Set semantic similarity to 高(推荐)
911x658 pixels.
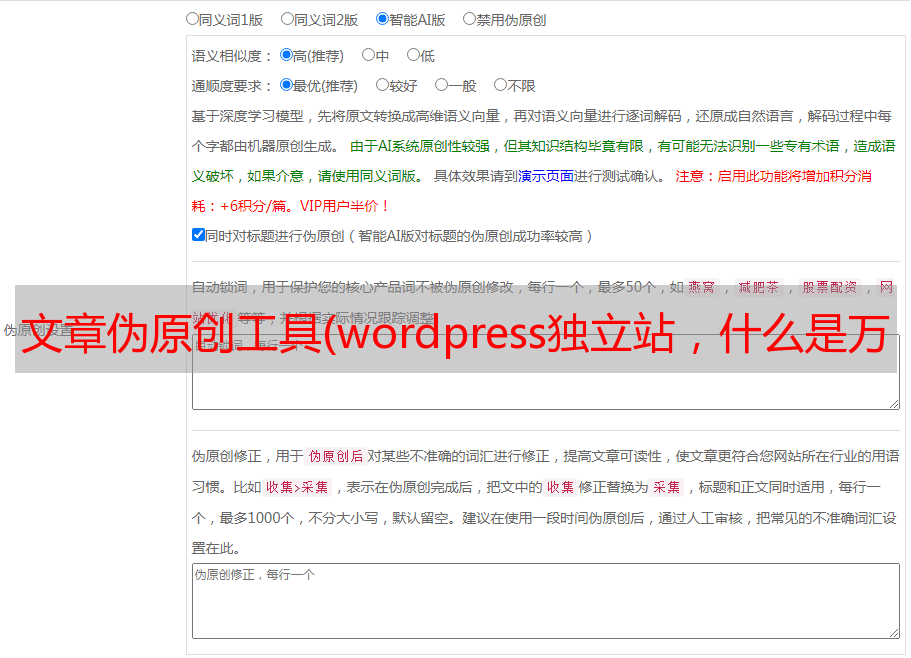286,55
